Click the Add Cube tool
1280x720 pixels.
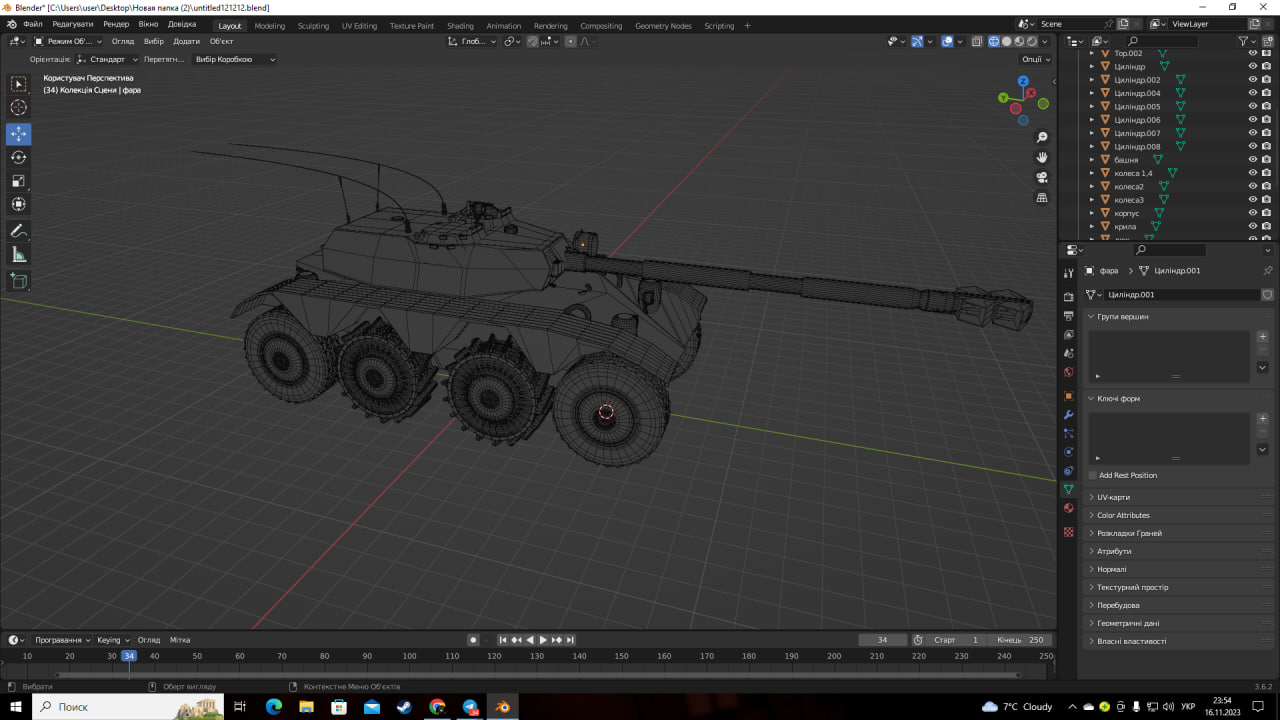19,281
